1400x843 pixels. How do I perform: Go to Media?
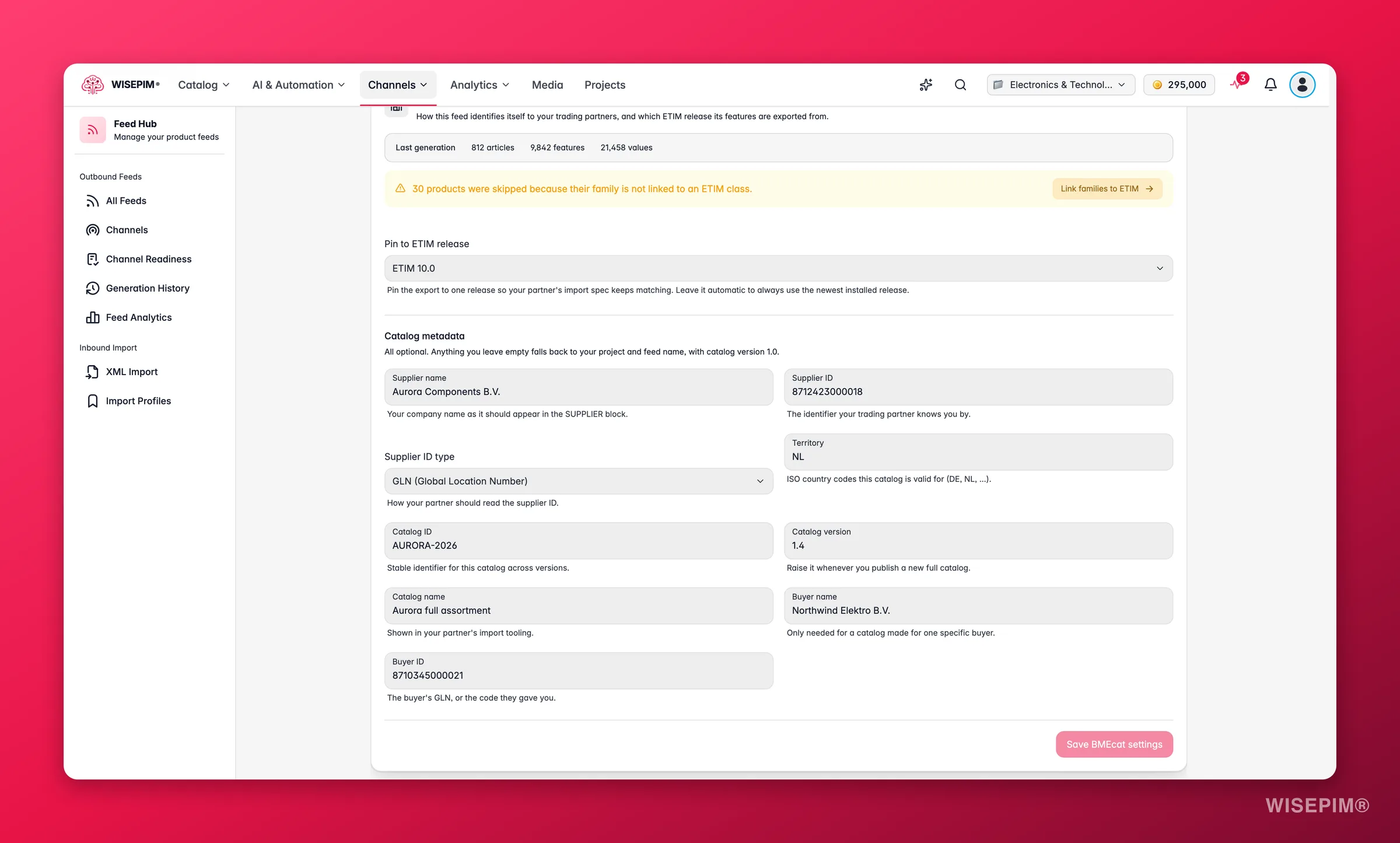click(x=547, y=85)
